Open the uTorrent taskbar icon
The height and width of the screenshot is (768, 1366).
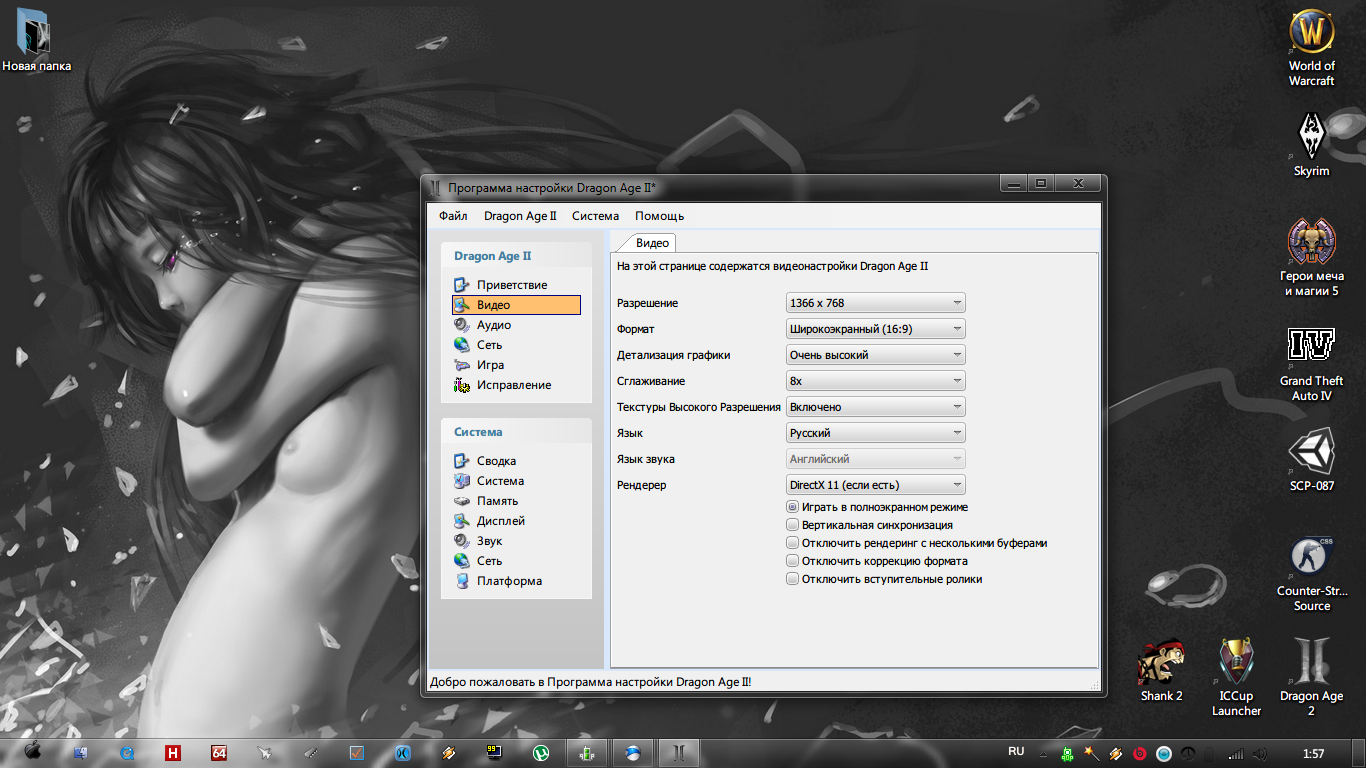coord(541,753)
